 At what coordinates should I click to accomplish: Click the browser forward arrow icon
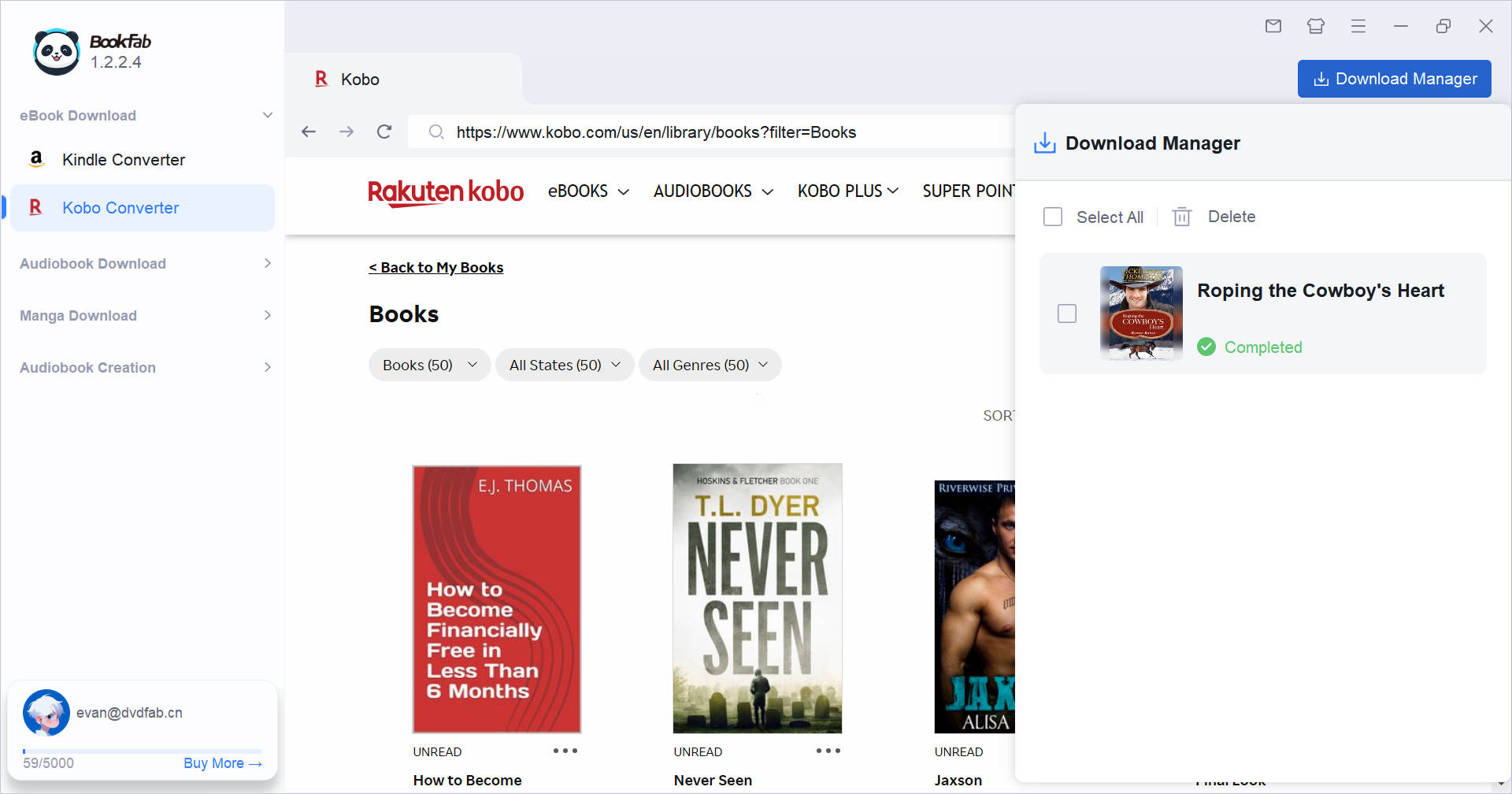[x=346, y=132]
